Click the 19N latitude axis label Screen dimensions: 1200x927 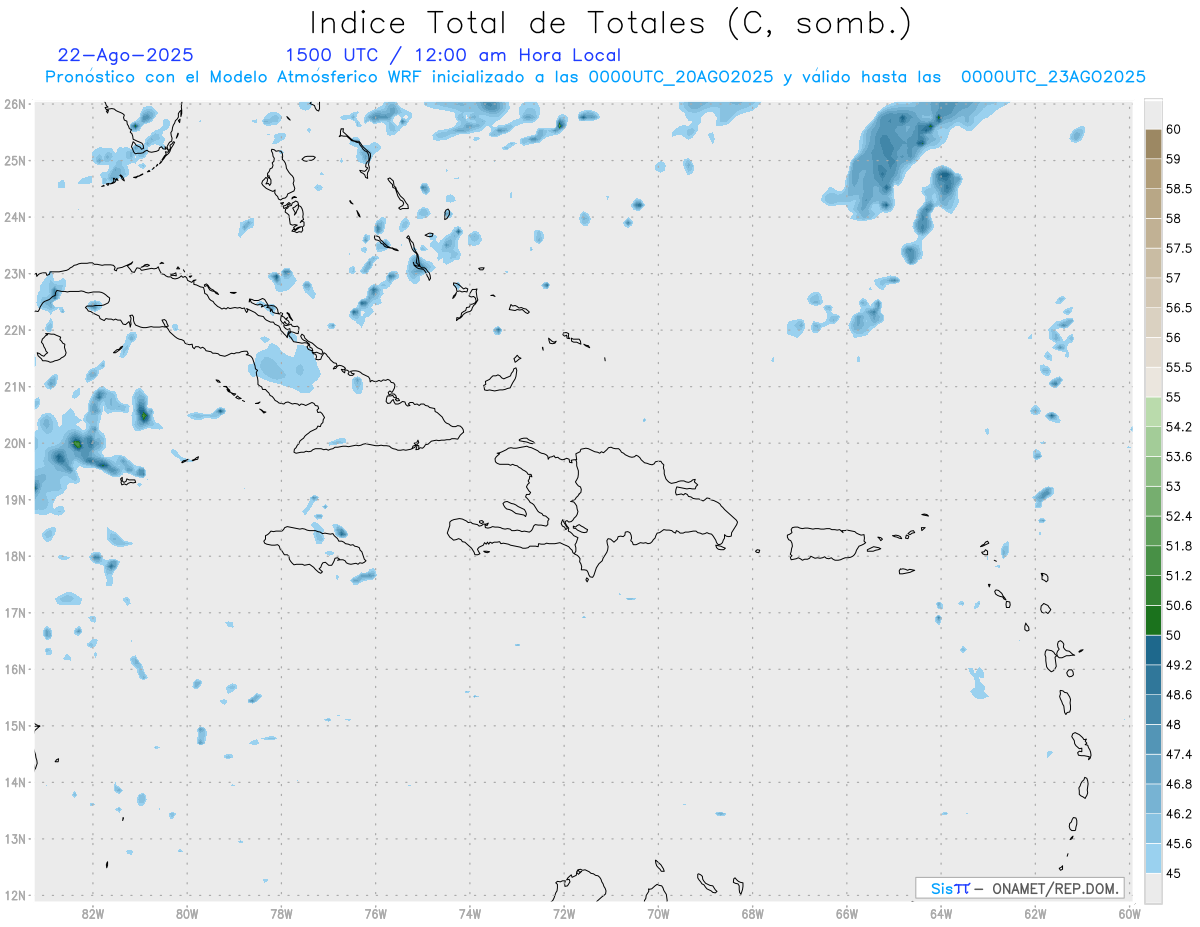click(15, 499)
